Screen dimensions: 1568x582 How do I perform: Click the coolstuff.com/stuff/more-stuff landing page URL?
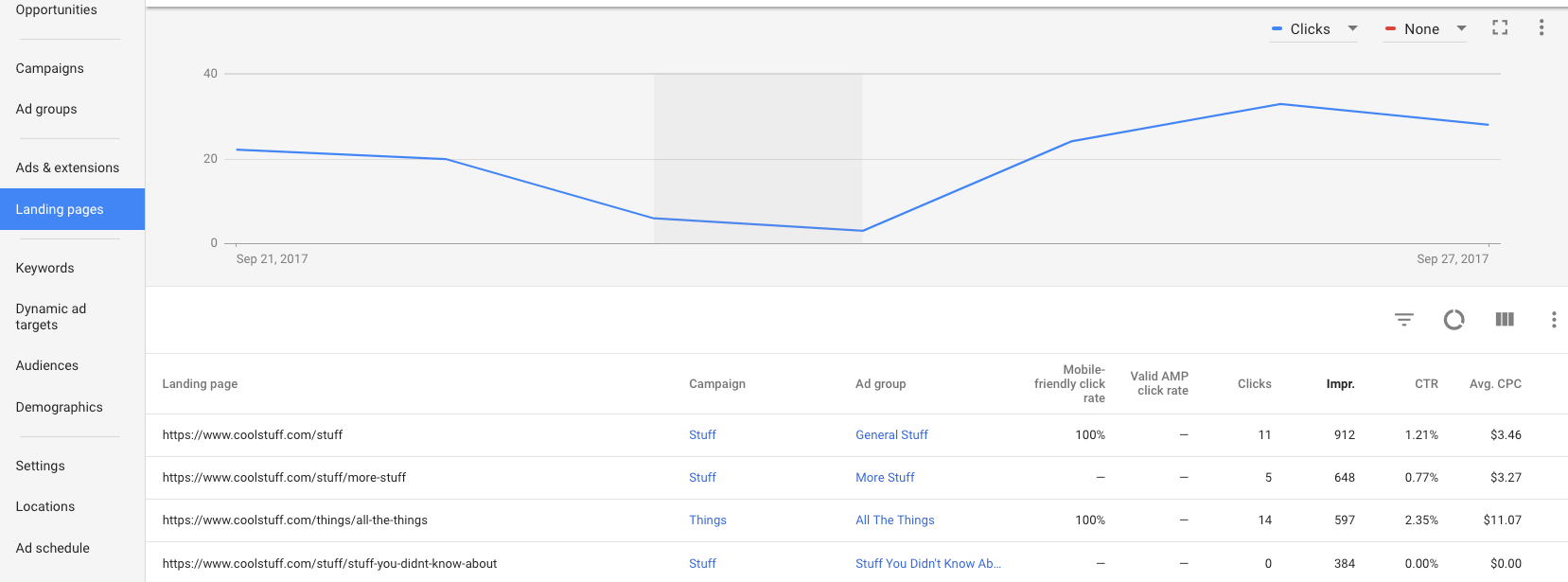(284, 478)
